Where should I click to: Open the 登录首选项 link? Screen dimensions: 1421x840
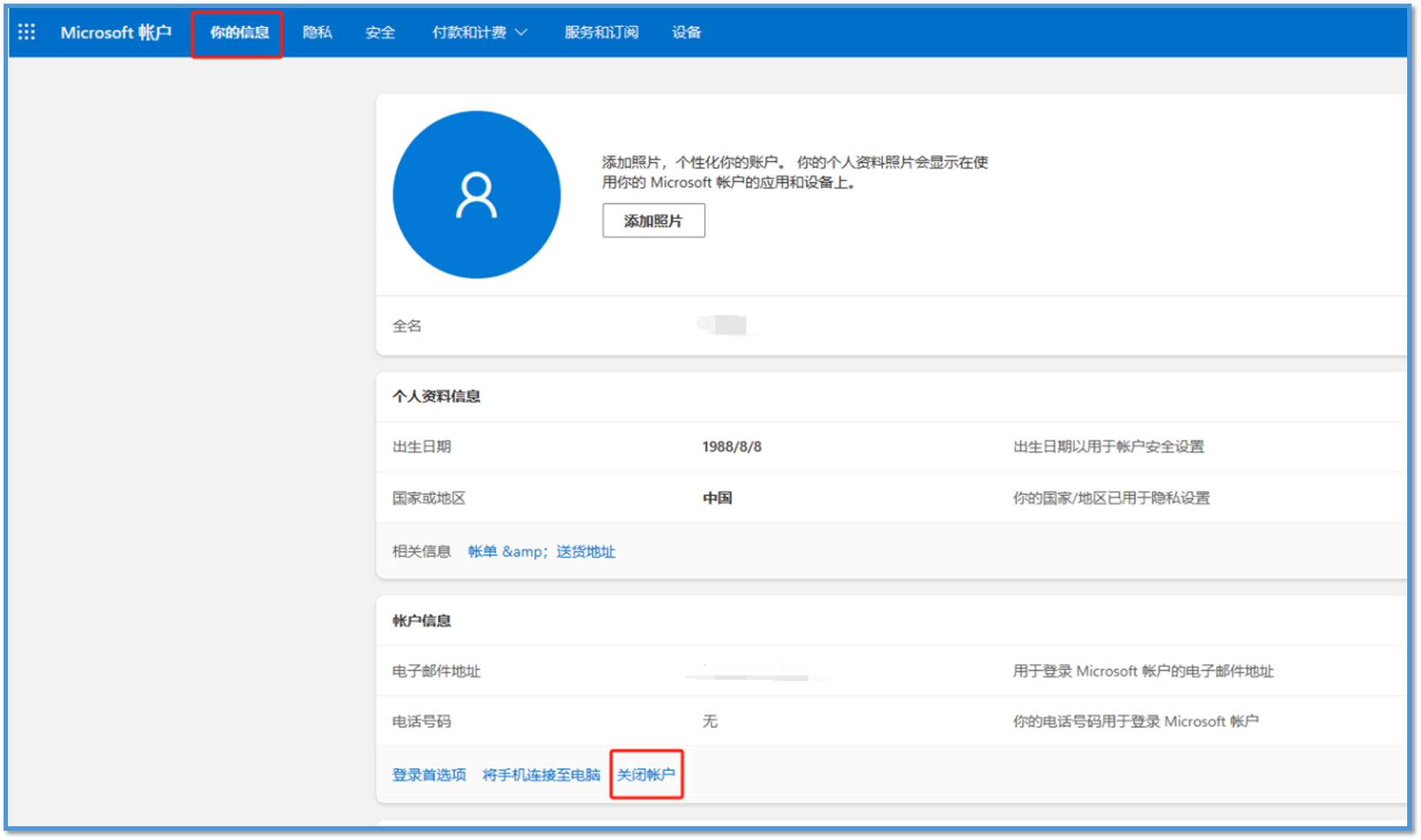429,775
